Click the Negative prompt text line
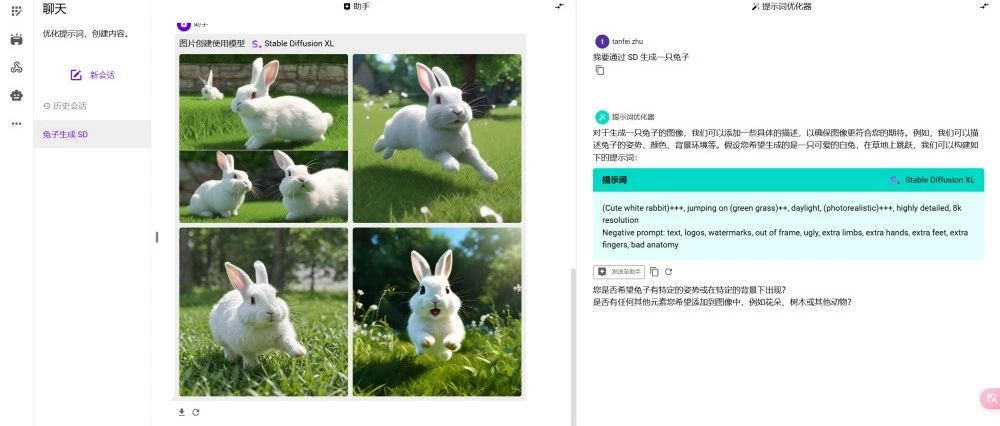The image size is (1000, 426). click(x=784, y=239)
